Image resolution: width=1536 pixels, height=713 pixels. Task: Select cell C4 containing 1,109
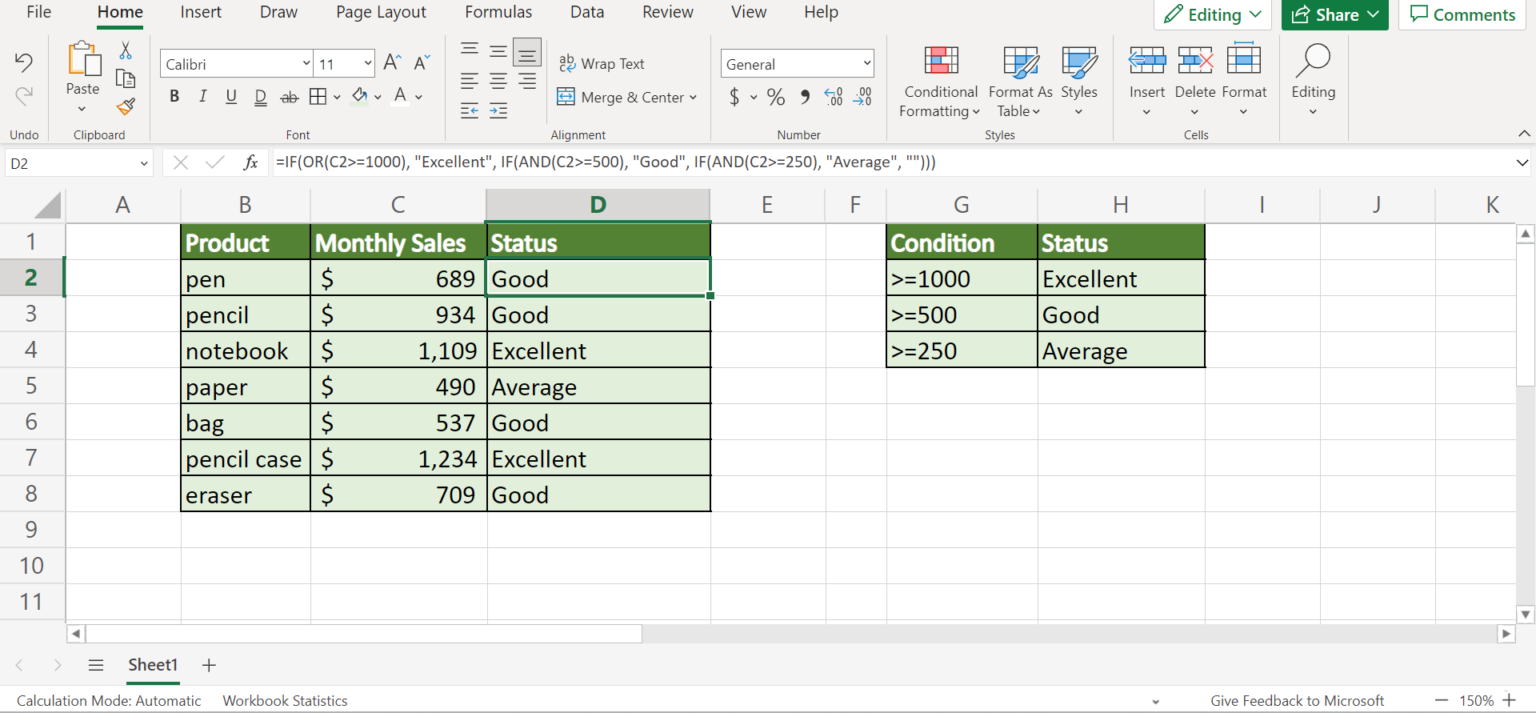398,351
